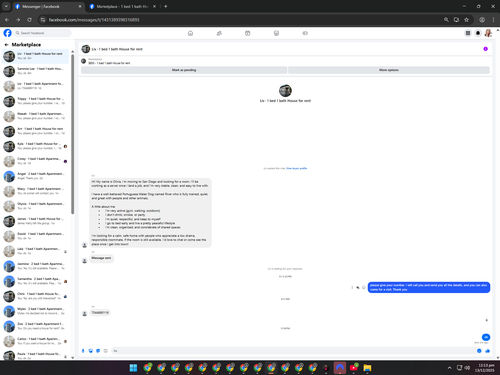Click the Search Facebook field
Screen dimensions: 500x375
(x=43, y=33)
